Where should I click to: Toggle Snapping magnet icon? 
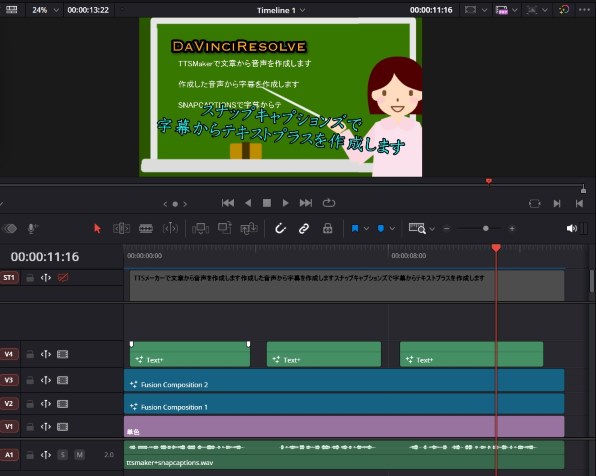coord(280,228)
